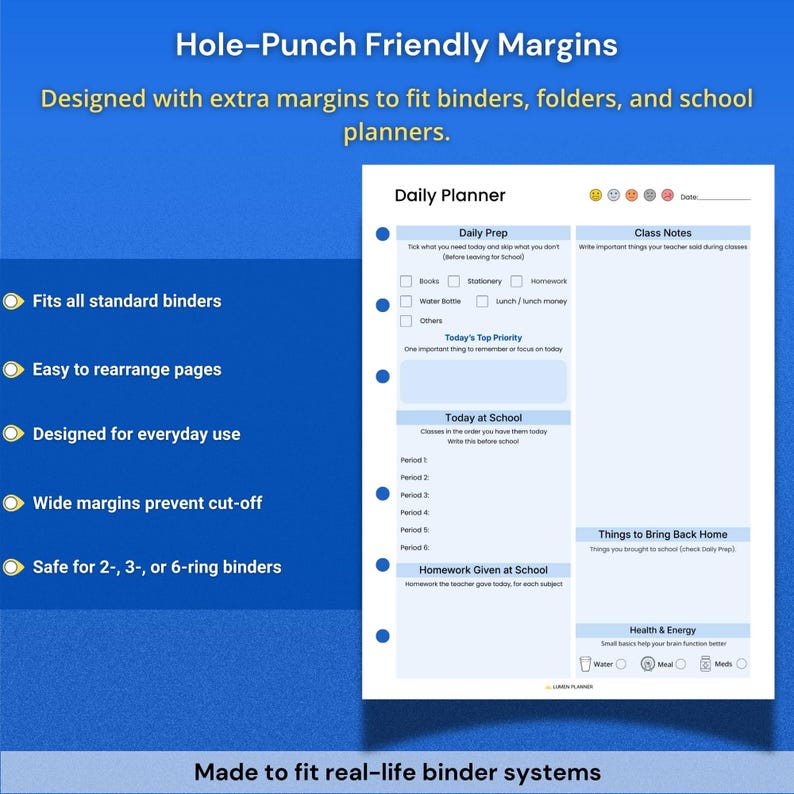This screenshot has height=794, width=794.
Task: Select the Meds radio circle
Action: pos(742,663)
